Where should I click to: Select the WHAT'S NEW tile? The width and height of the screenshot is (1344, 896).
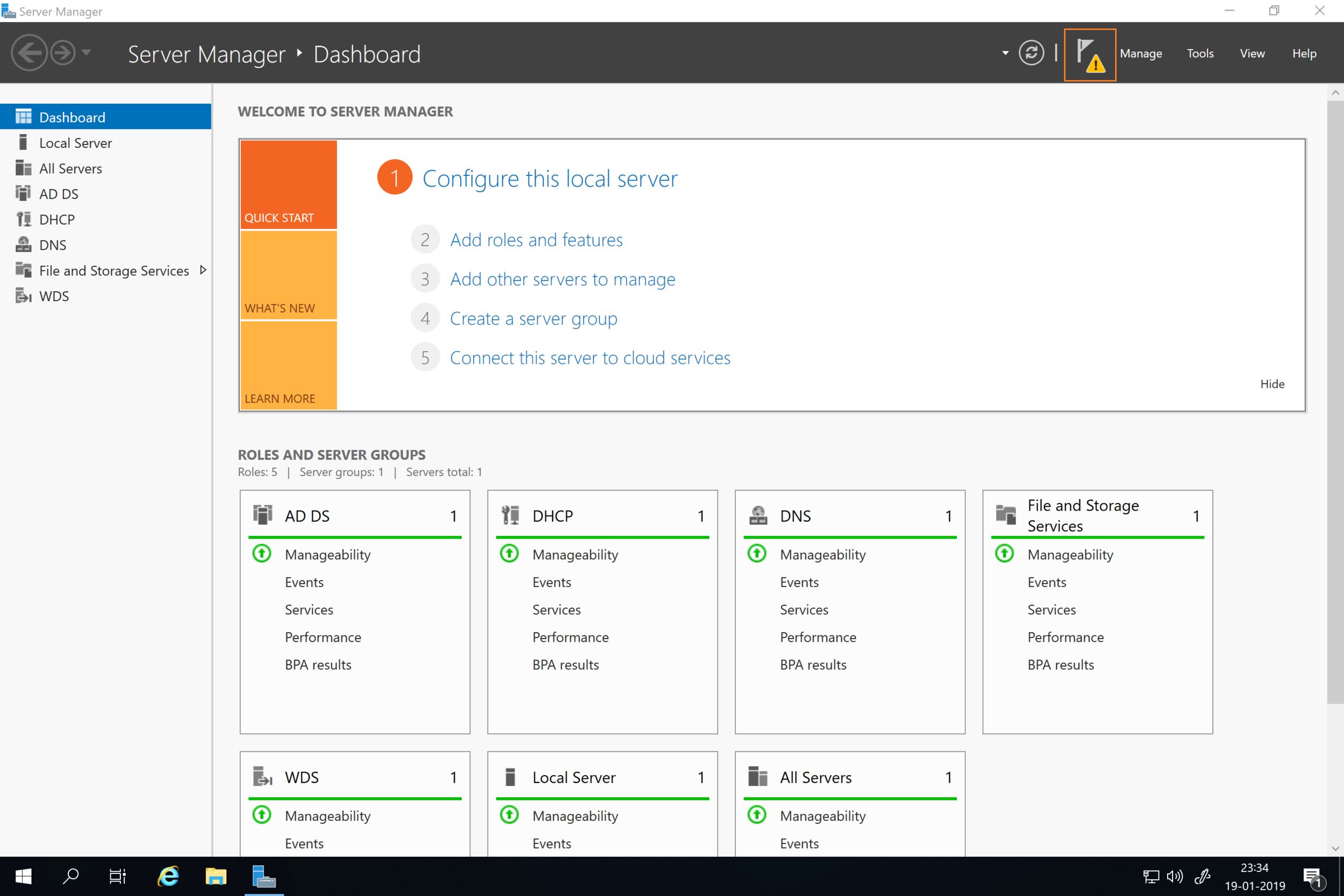[x=288, y=275]
